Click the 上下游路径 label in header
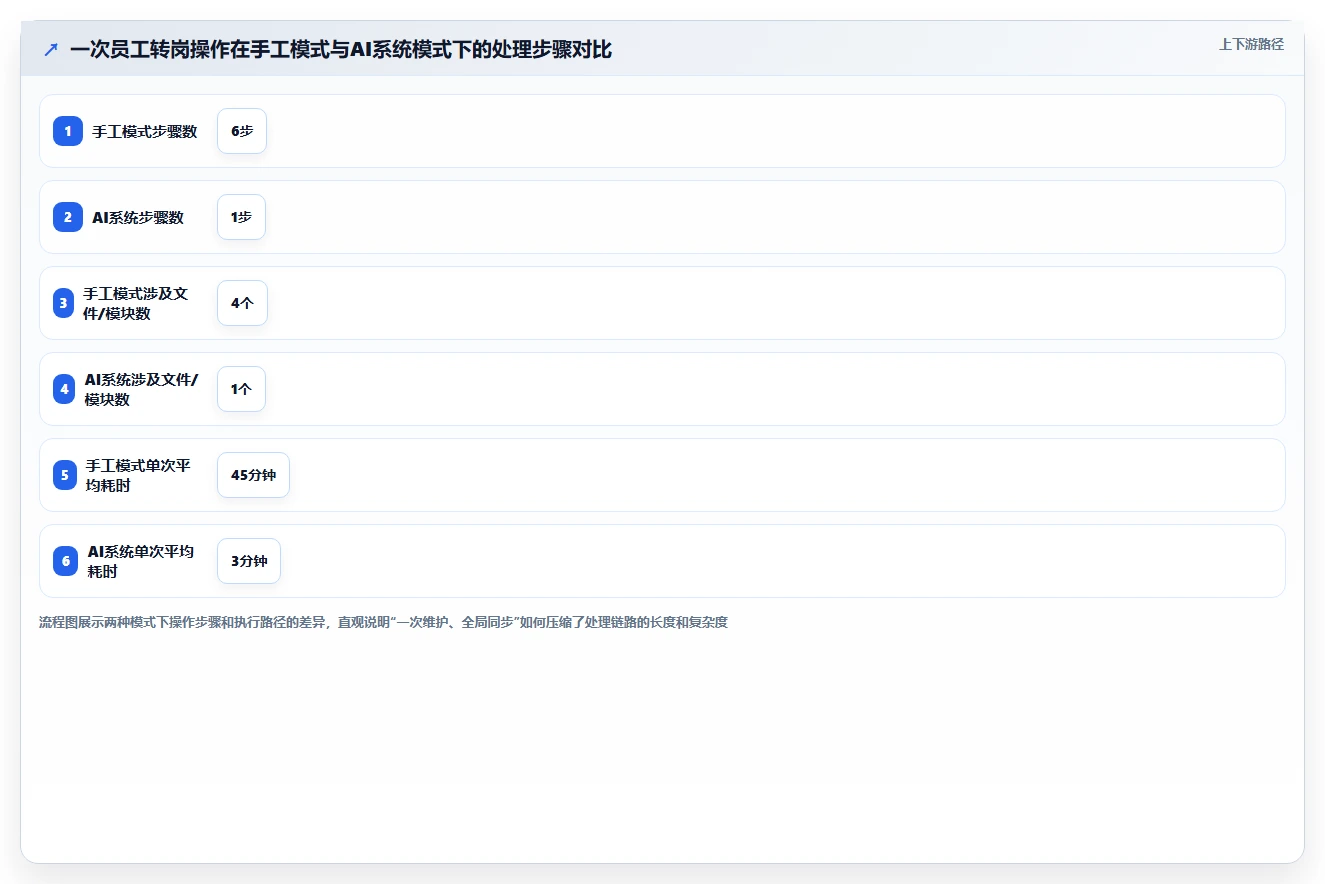The image size is (1325, 884). [x=1251, y=44]
